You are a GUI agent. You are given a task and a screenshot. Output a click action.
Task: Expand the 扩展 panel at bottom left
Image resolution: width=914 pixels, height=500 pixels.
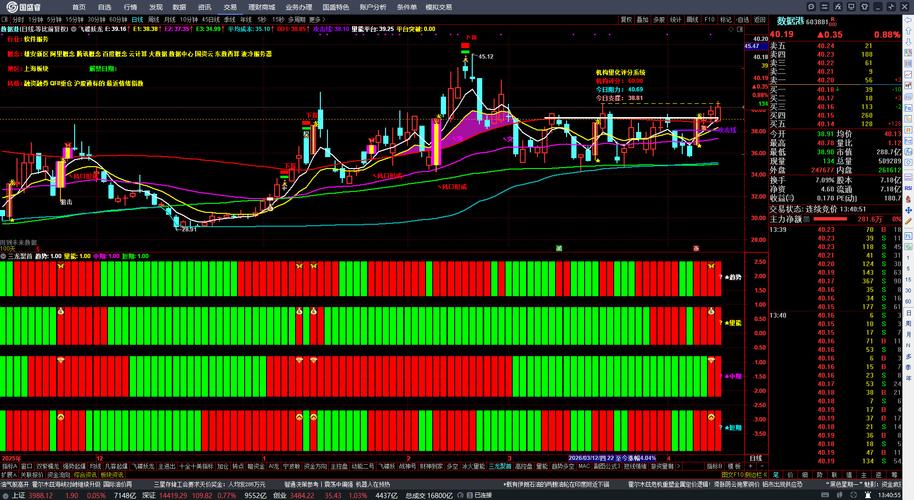[x=7, y=475]
